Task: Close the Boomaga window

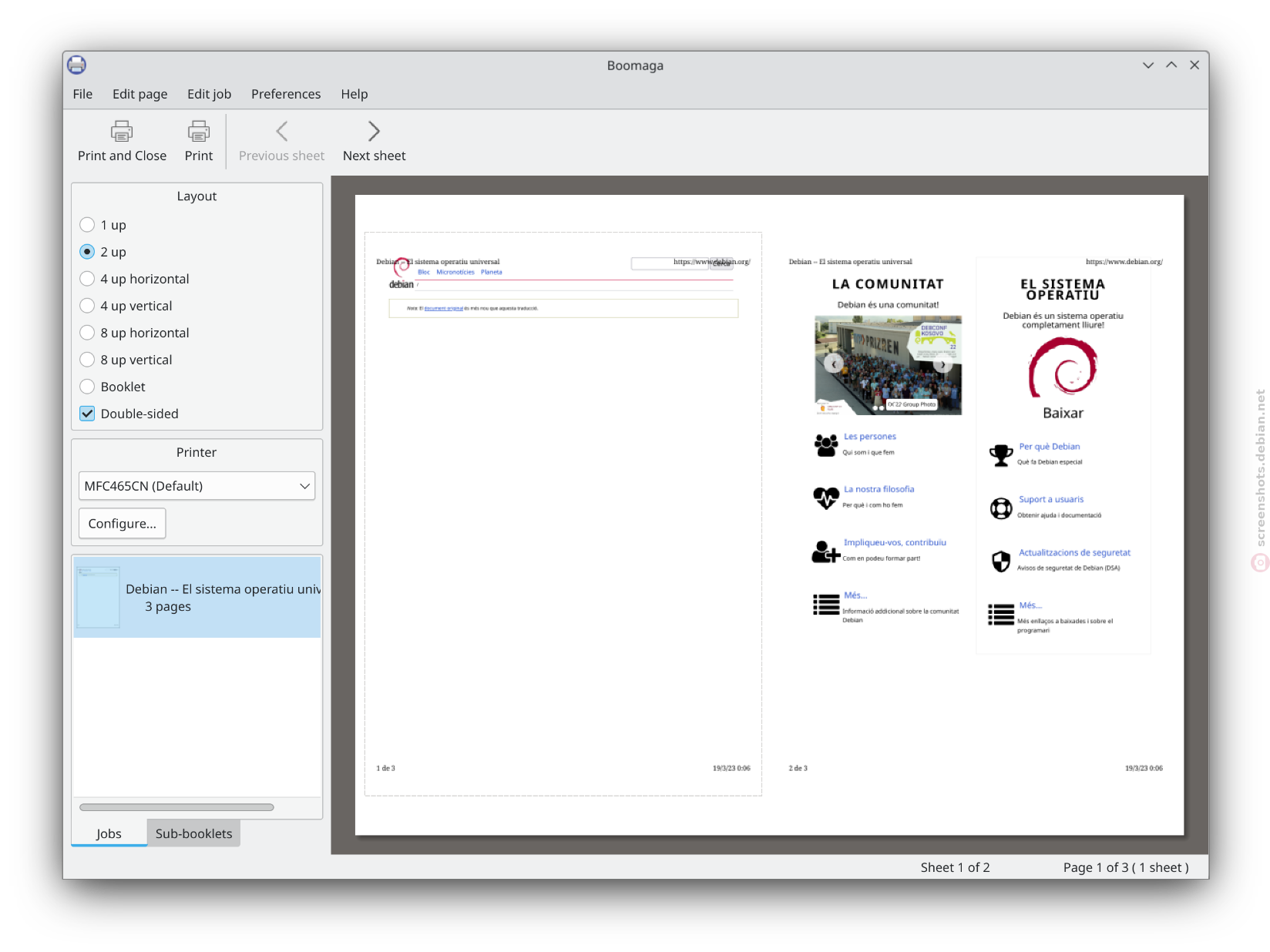Action: pyautogui.click(x=1194, y=65)
